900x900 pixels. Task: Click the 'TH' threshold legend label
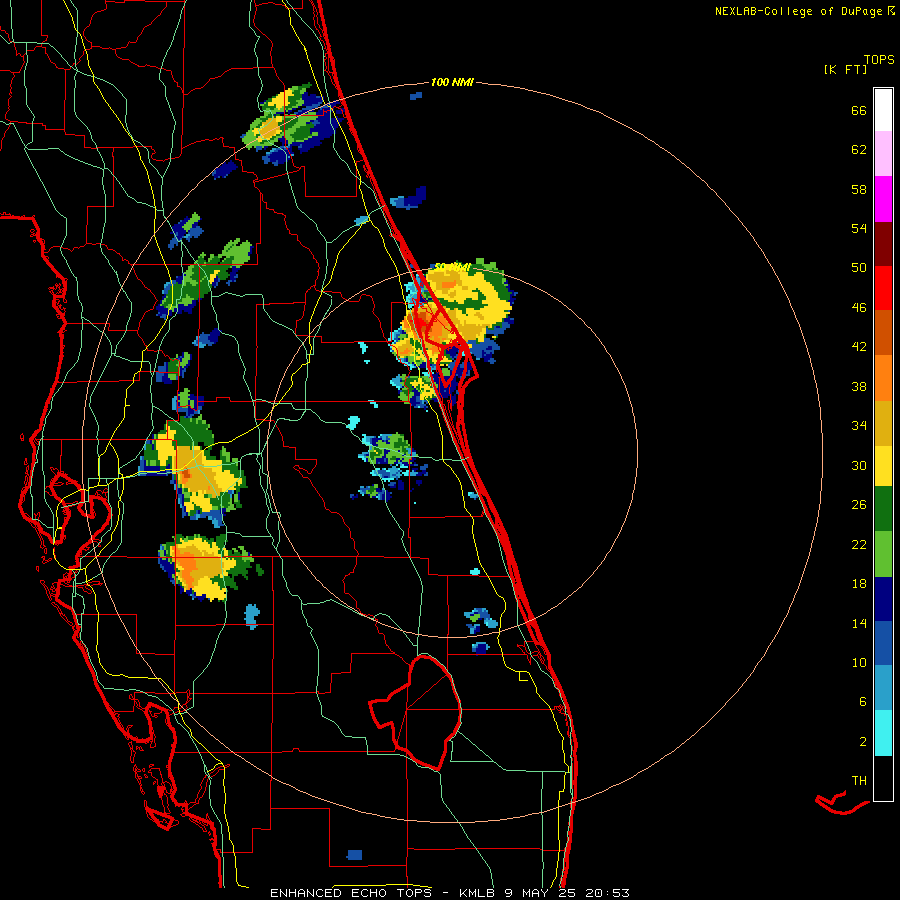point(859,781)
